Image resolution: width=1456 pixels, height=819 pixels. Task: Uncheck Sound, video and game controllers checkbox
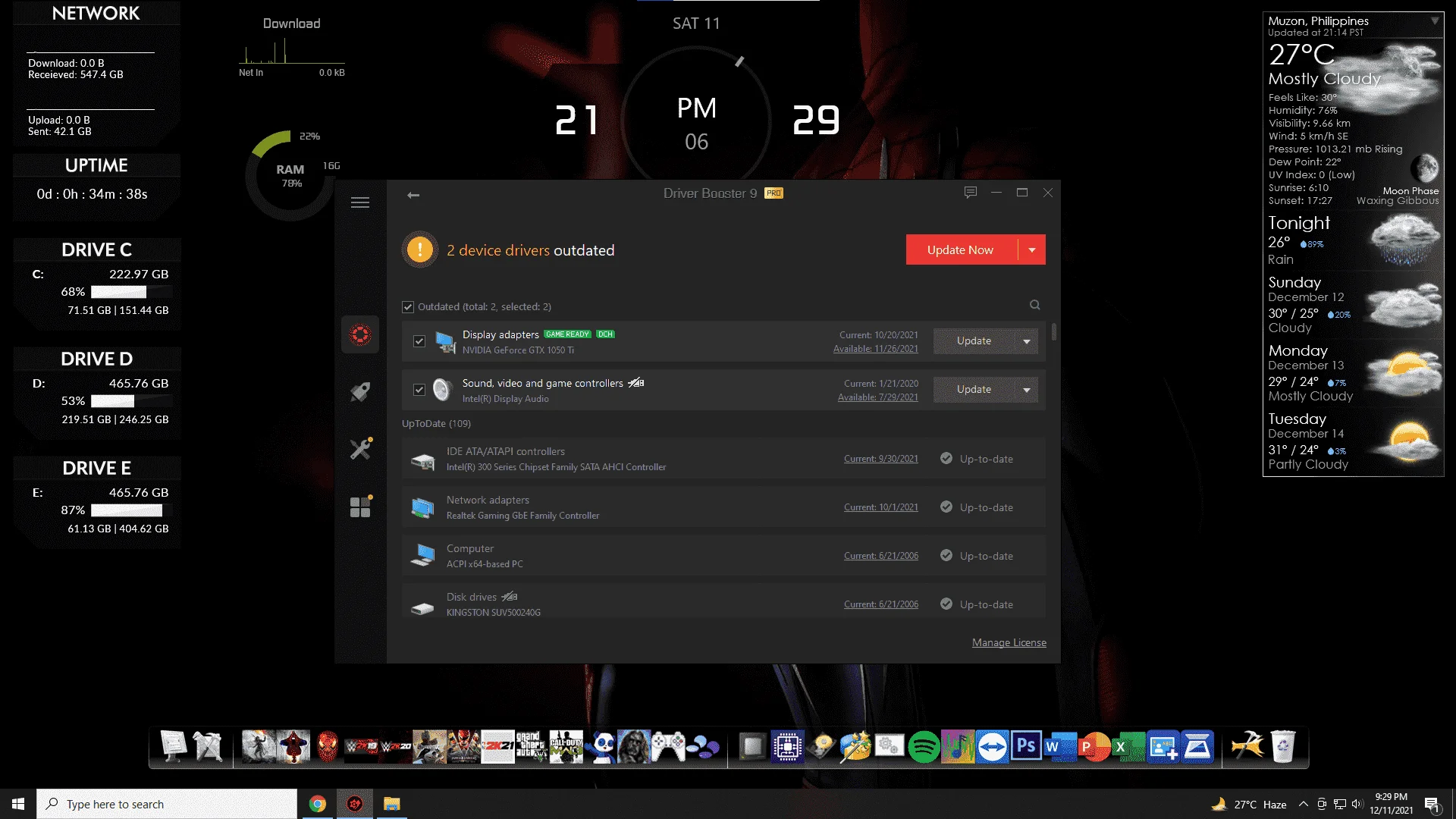click(419, 390)
